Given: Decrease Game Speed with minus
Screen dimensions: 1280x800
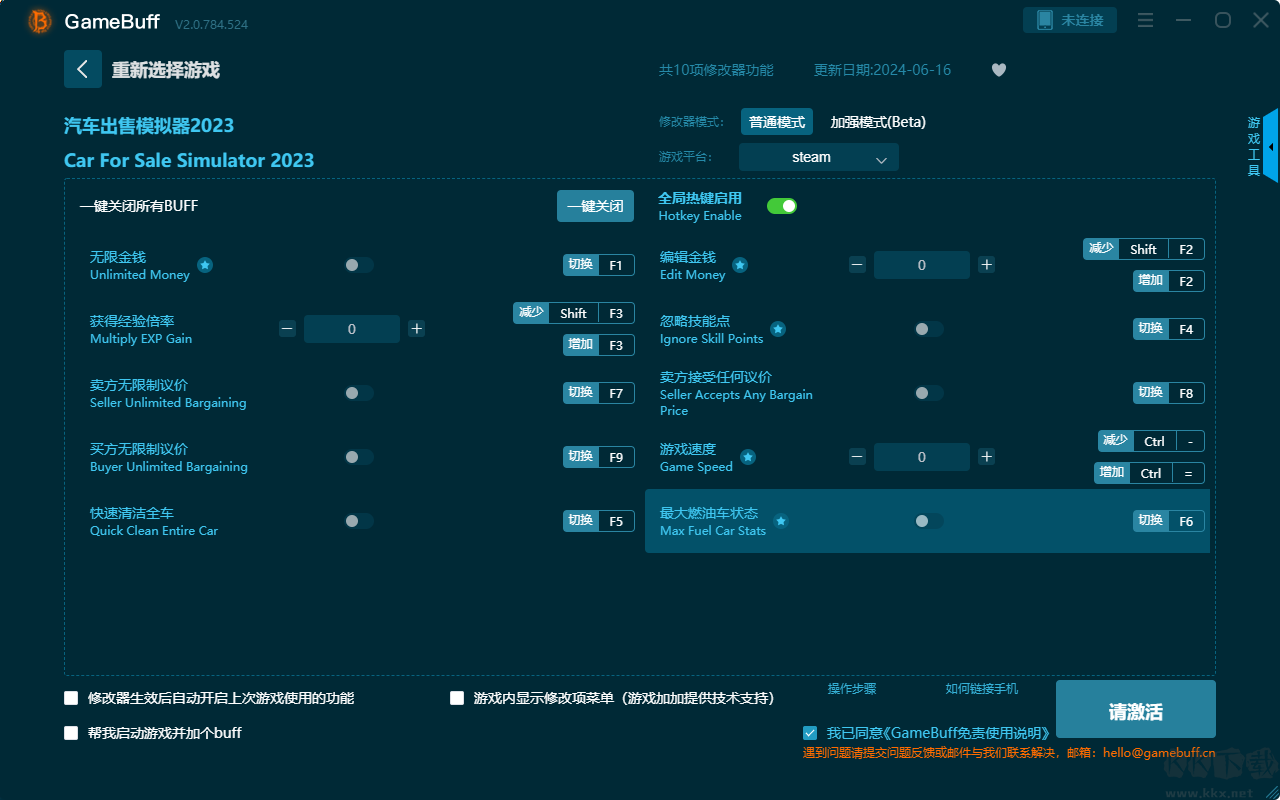Looking at the screenshot, I should click(x=858, y=456).
